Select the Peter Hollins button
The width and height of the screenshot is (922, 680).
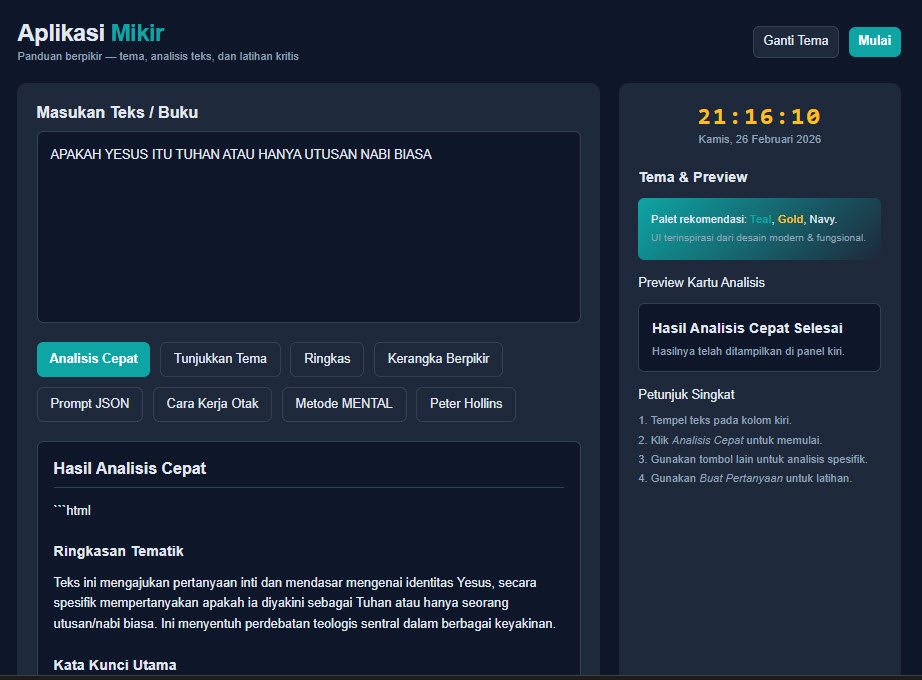tap(466, 404)
